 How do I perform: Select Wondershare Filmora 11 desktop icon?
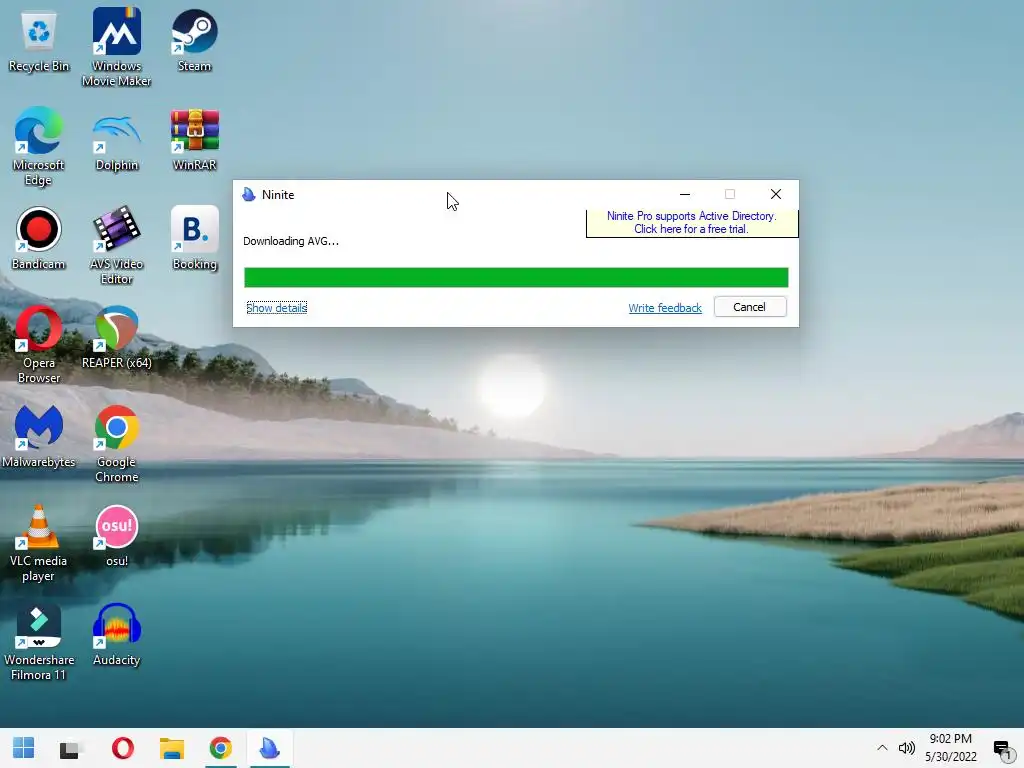(x=39, y=643)
